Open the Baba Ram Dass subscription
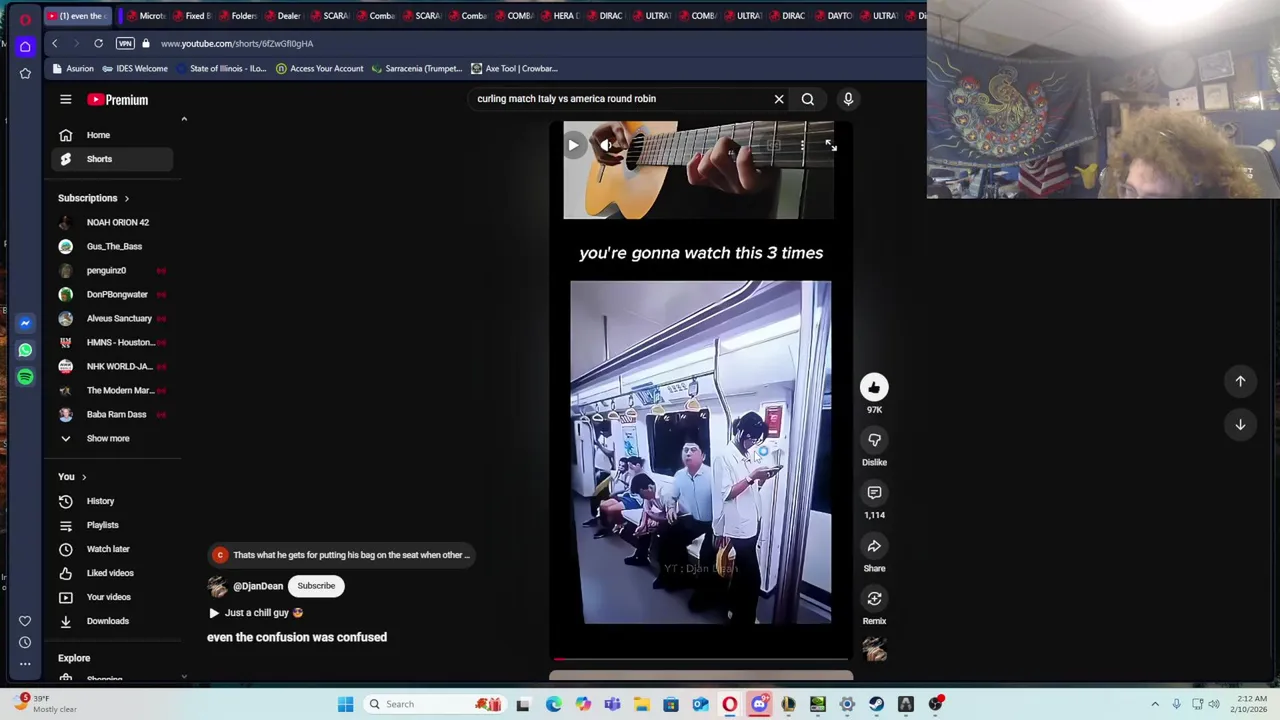1280x720 pixels. (112, 414)
